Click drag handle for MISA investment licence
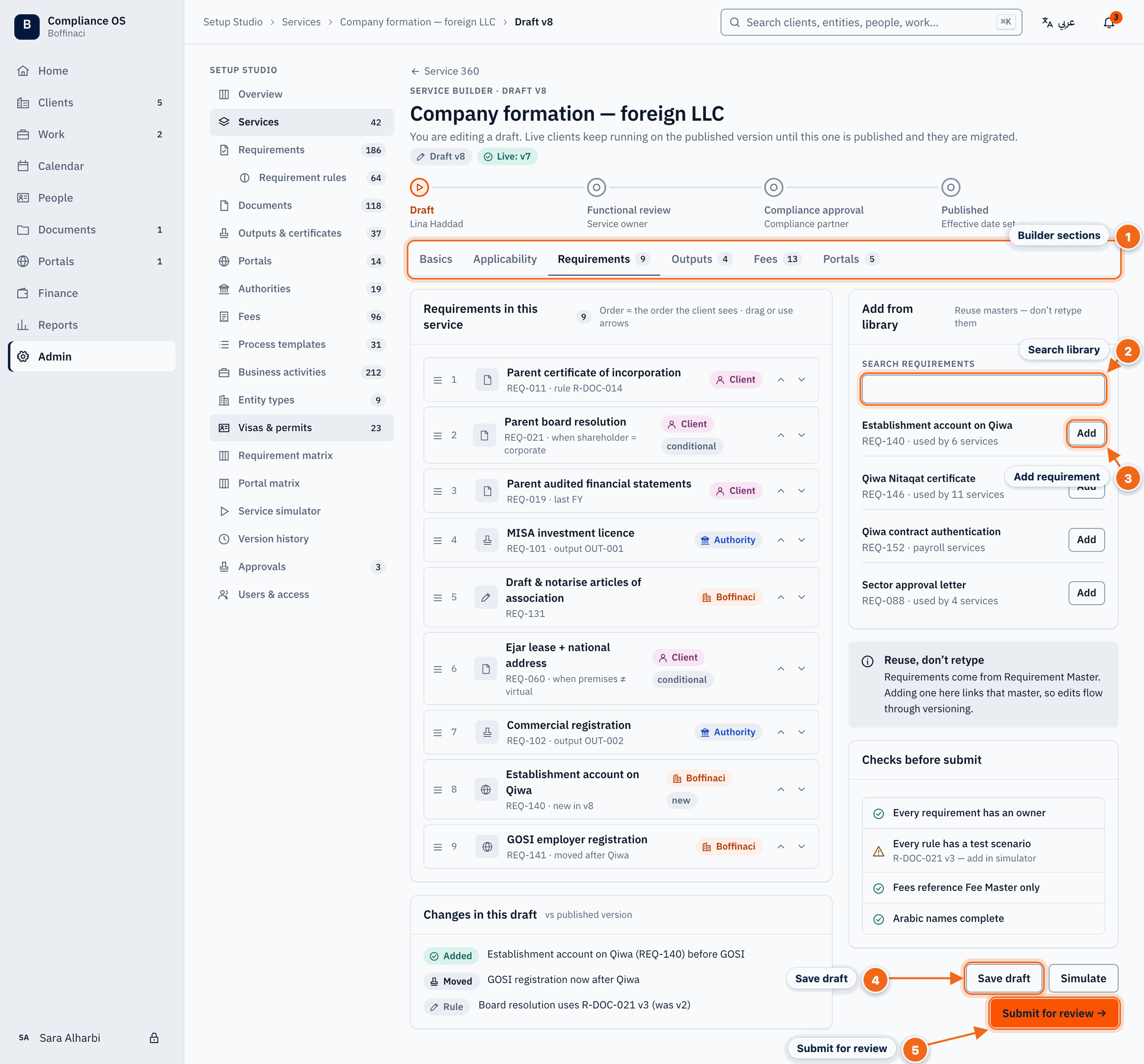1144x1064 pixels. [438, 541]
